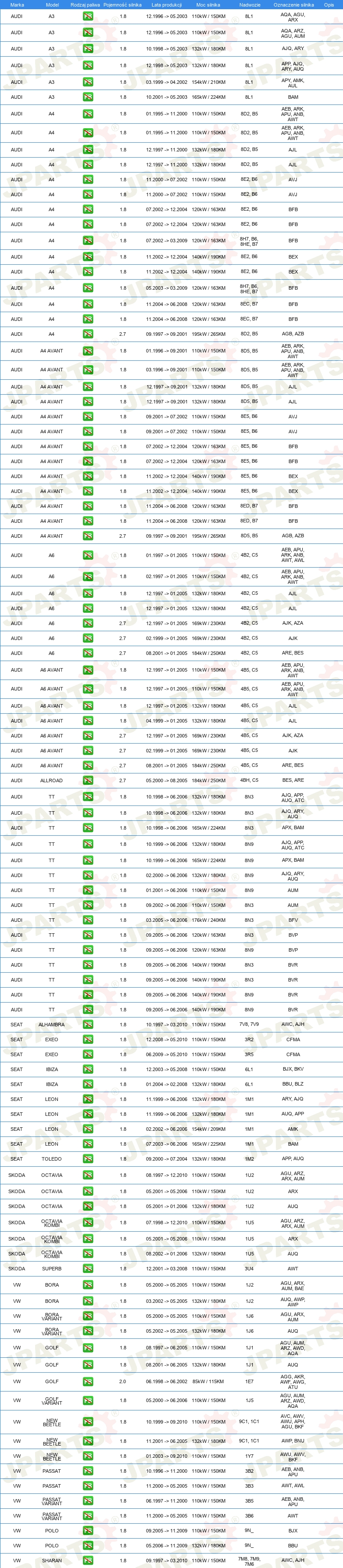Screen dimensions: 343x1568
Task: Click engine code 'AMK'
Action: [293, 1129]
